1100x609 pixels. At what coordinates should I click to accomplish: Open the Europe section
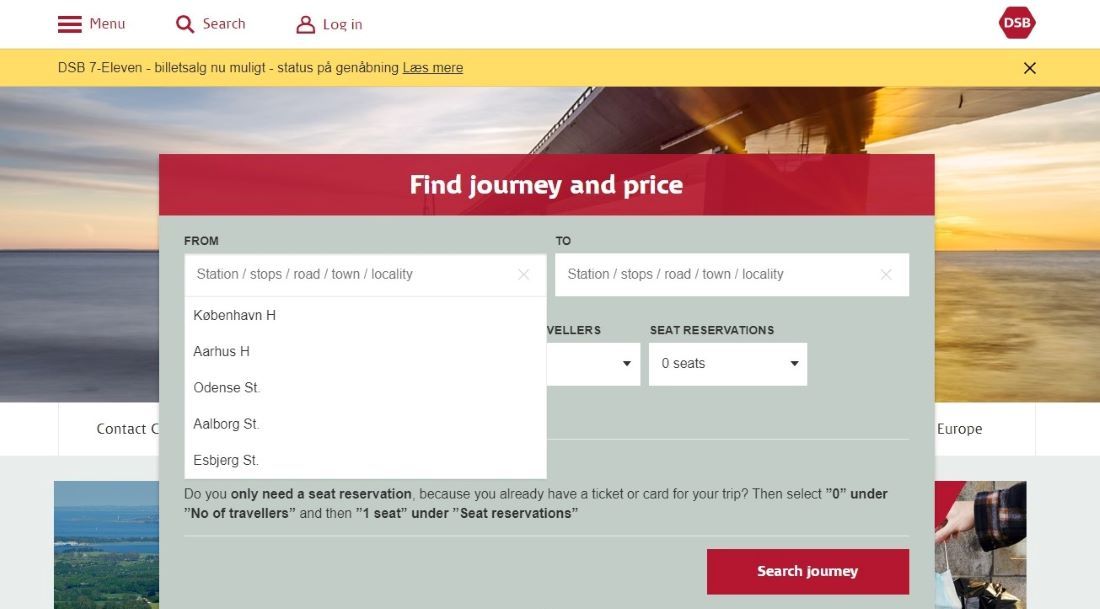point(959,428)
